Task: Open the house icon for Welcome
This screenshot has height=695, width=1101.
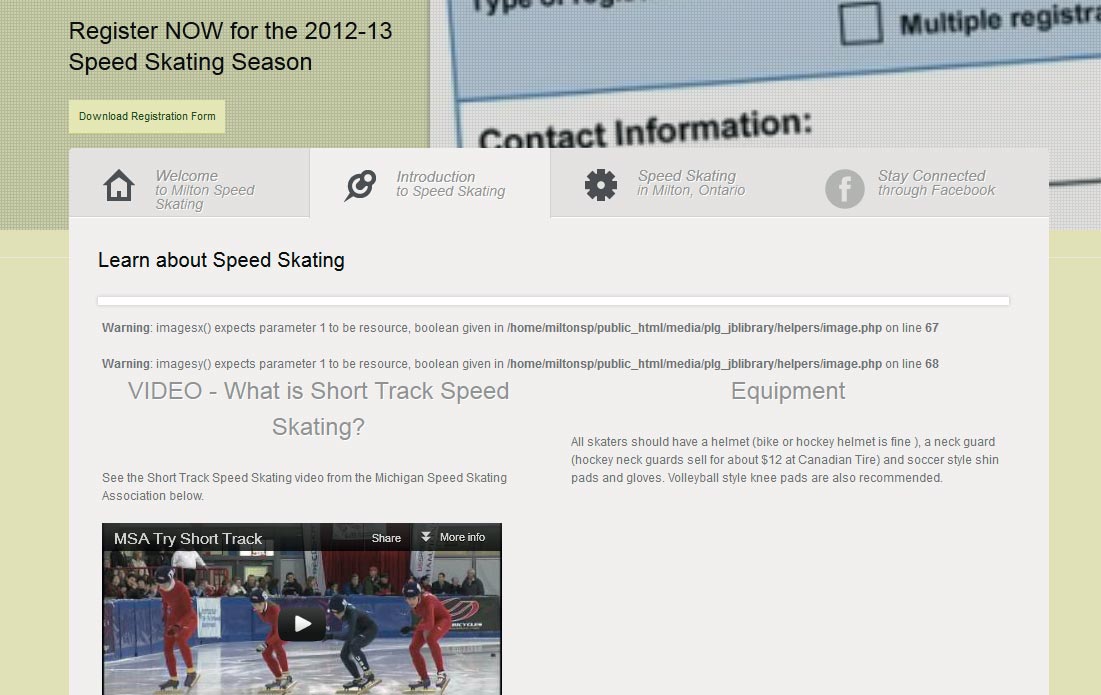Action: point(119,186)
